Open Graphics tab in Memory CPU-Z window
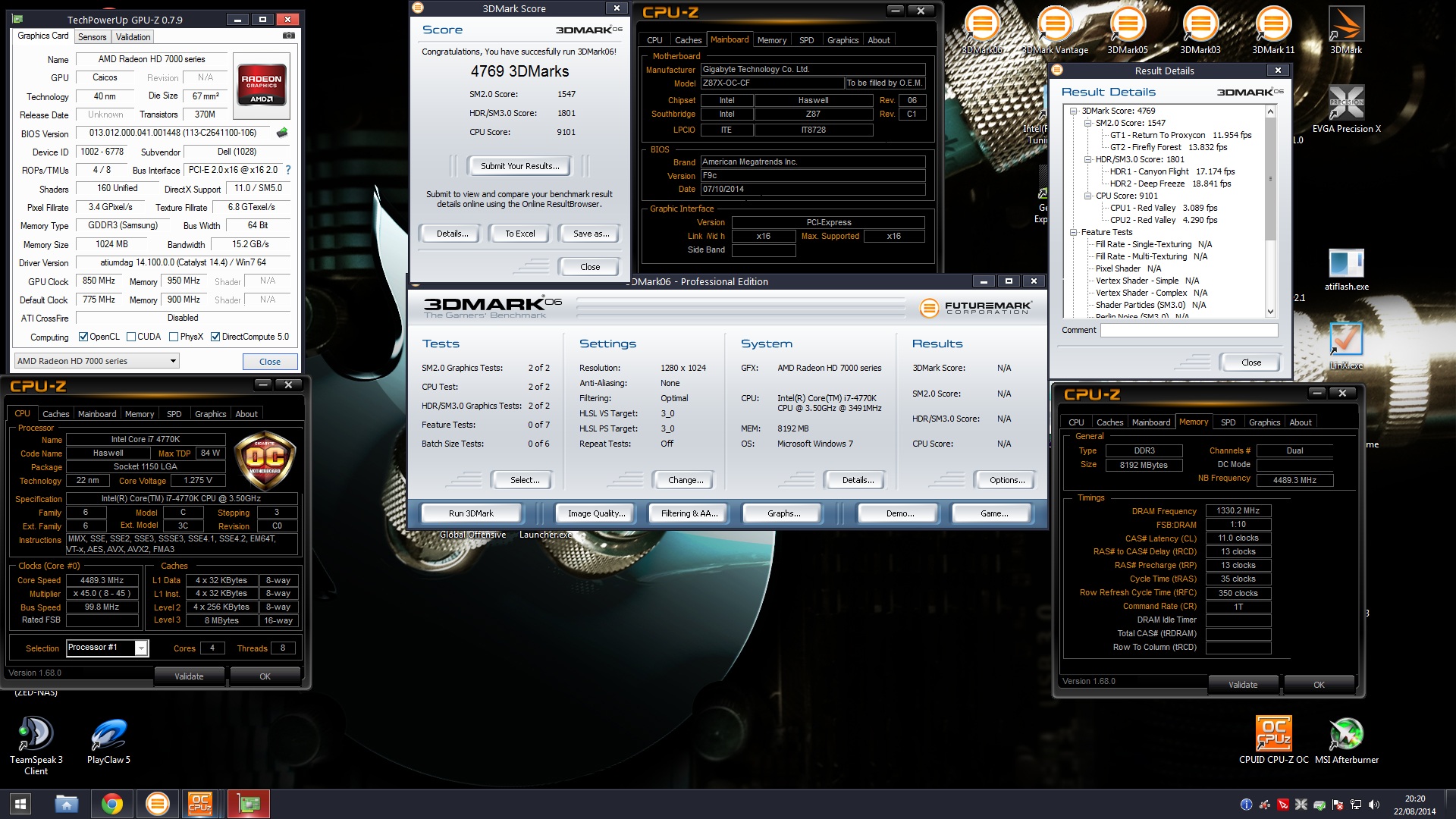 (1264, 422)
